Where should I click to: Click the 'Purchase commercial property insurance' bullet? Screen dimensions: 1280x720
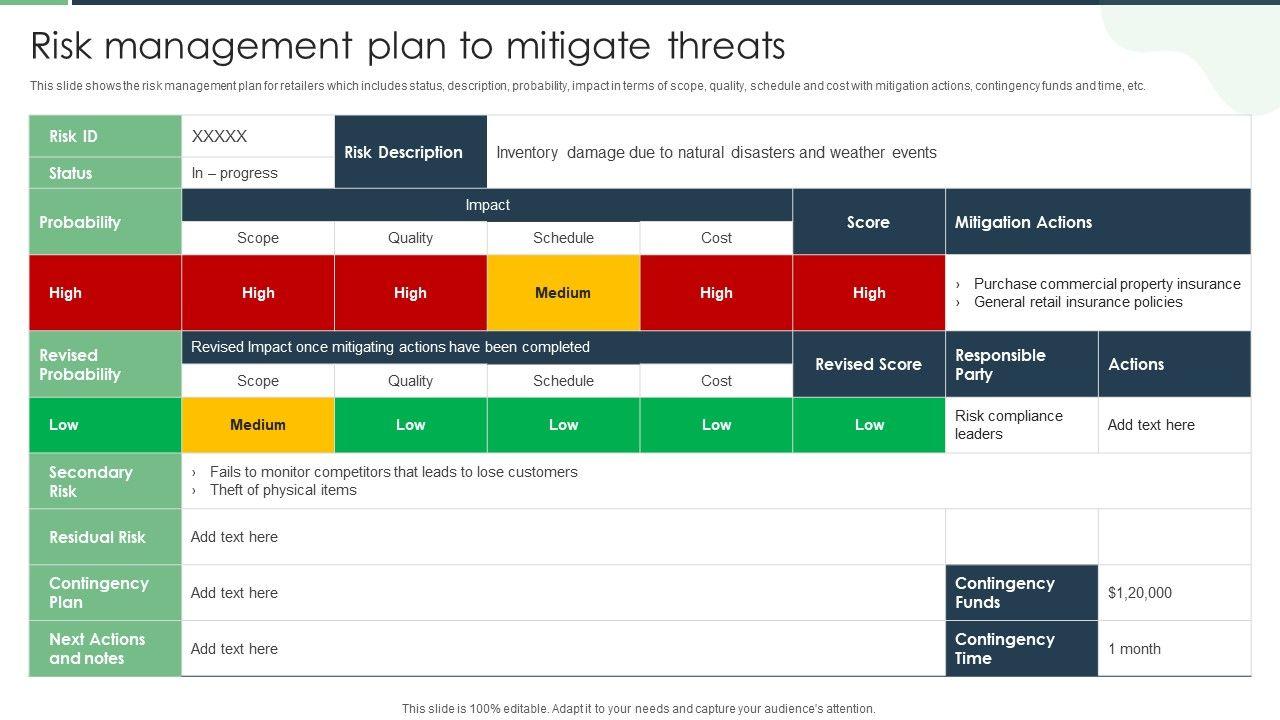[1107, 284]
